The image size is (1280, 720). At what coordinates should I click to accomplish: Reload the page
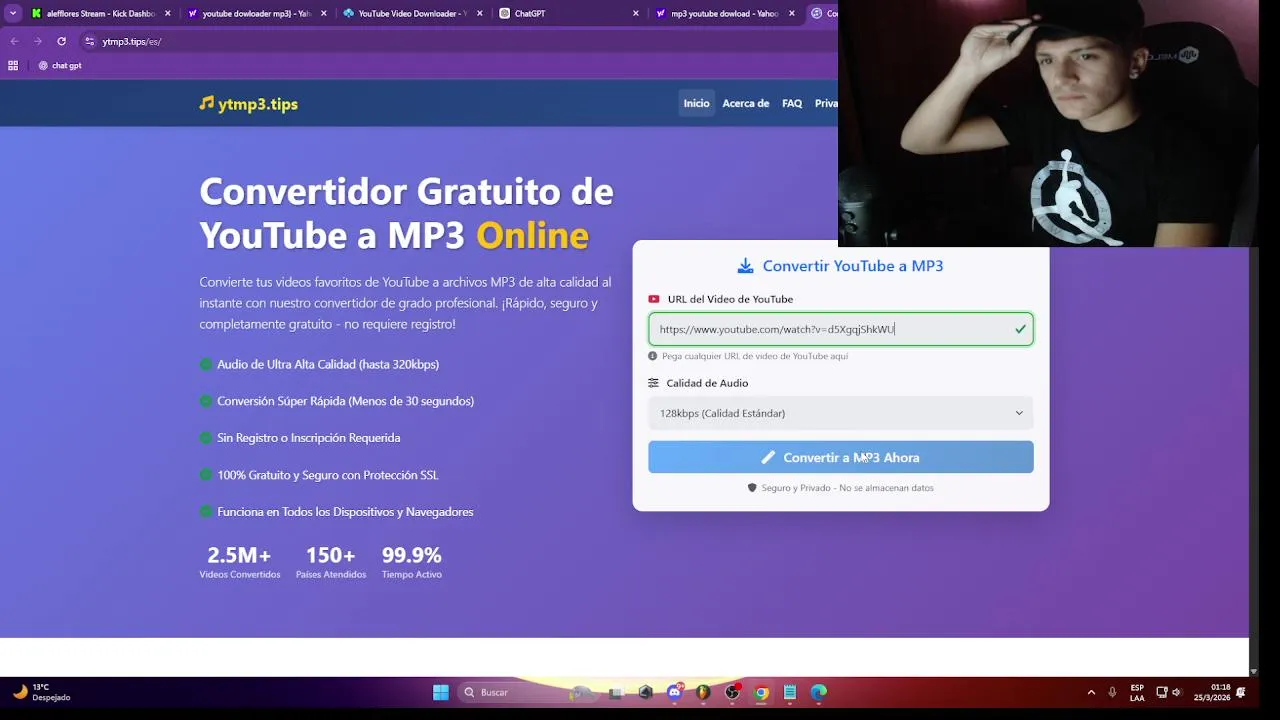[x=62, y=41]
